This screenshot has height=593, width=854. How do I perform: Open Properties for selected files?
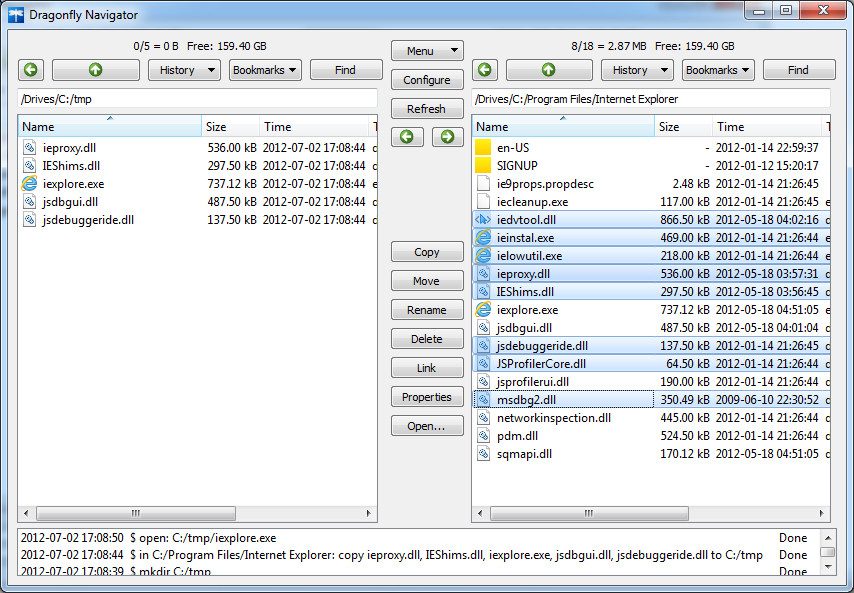(x=427, y=397)
